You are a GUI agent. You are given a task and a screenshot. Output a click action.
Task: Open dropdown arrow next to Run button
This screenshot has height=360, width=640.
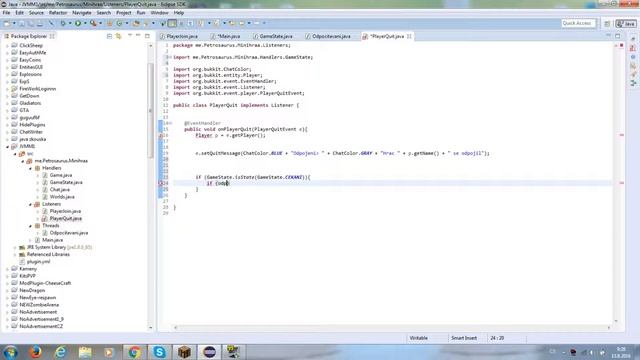85,23
